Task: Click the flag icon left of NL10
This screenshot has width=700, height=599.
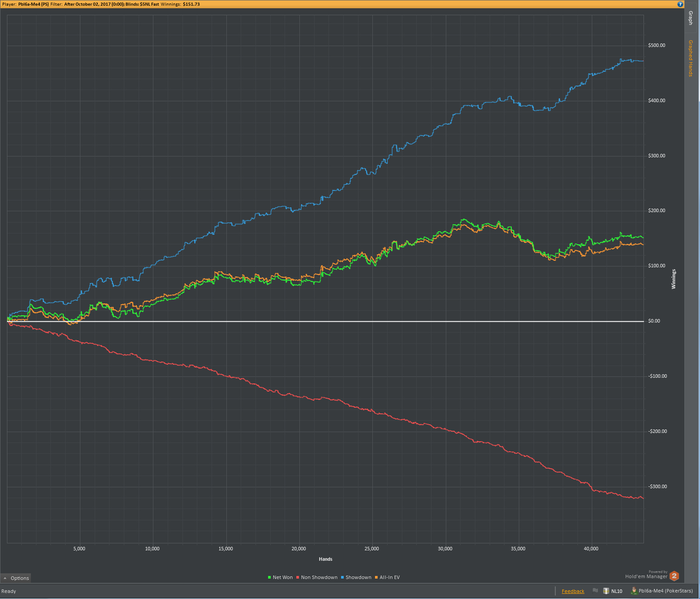Action: click(x=595, y=591)
